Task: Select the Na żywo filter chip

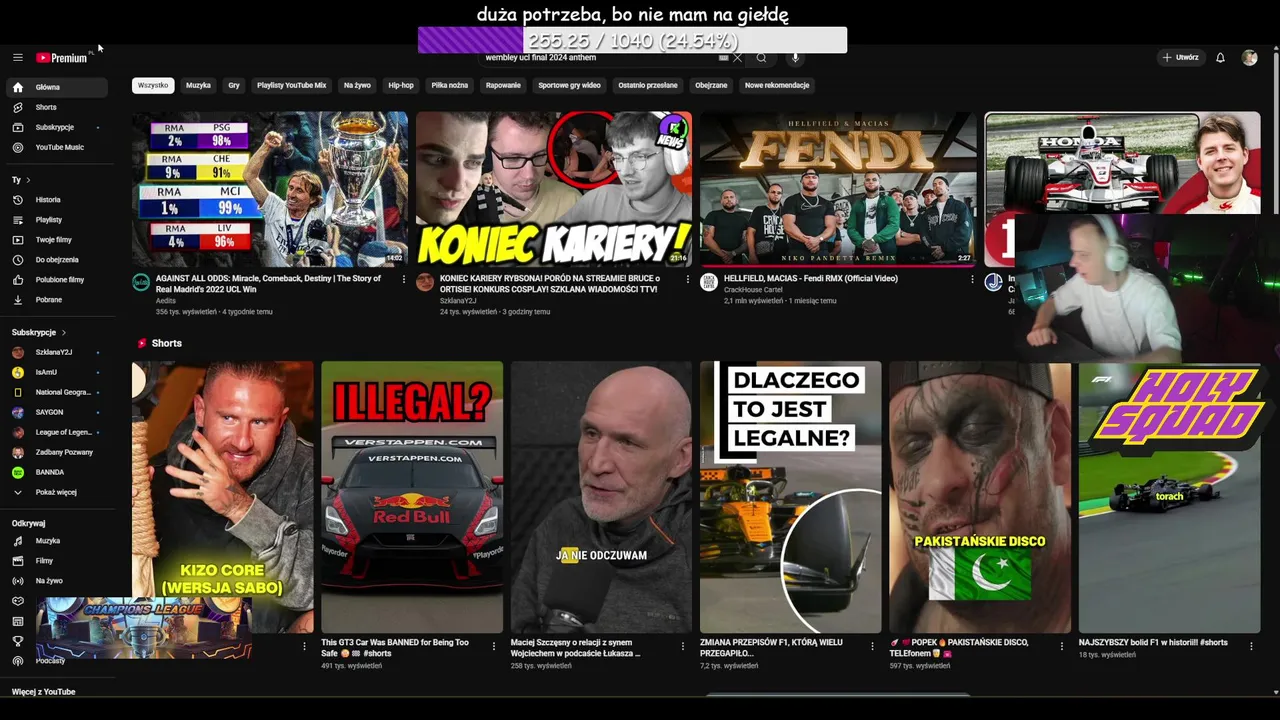Action: [357, 86]
